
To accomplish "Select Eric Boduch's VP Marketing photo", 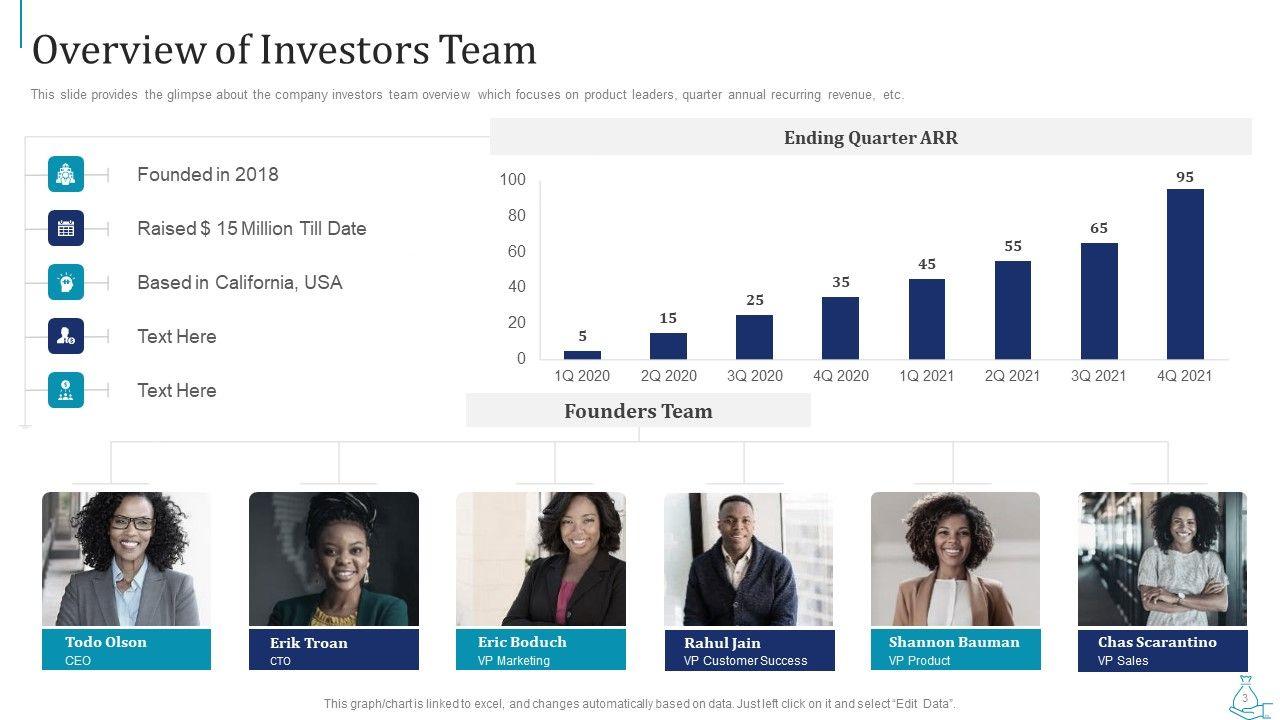I will point(541,559).
